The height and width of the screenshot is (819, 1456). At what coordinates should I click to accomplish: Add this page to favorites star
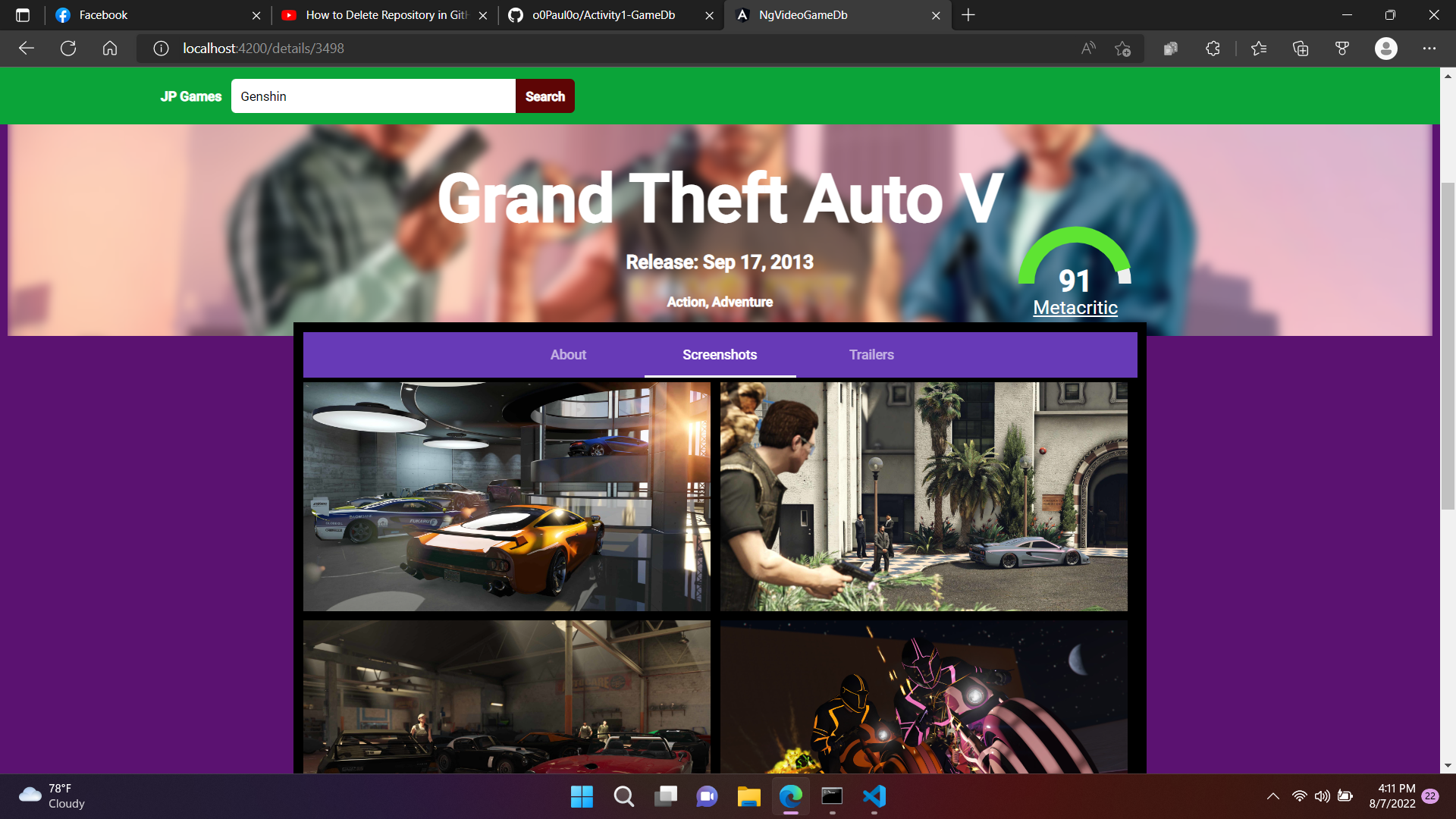(1123, 49)
